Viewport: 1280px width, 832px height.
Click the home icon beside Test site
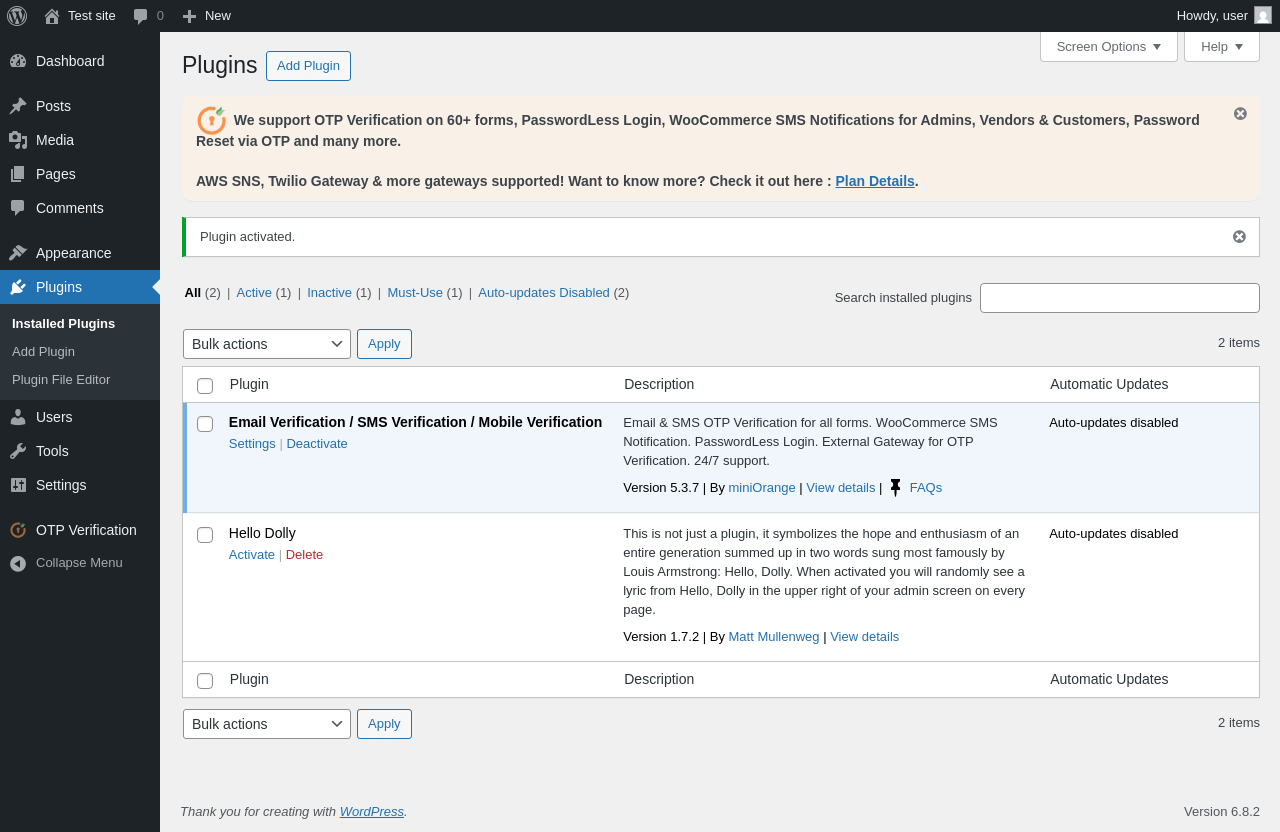click(x=52, y=16)
